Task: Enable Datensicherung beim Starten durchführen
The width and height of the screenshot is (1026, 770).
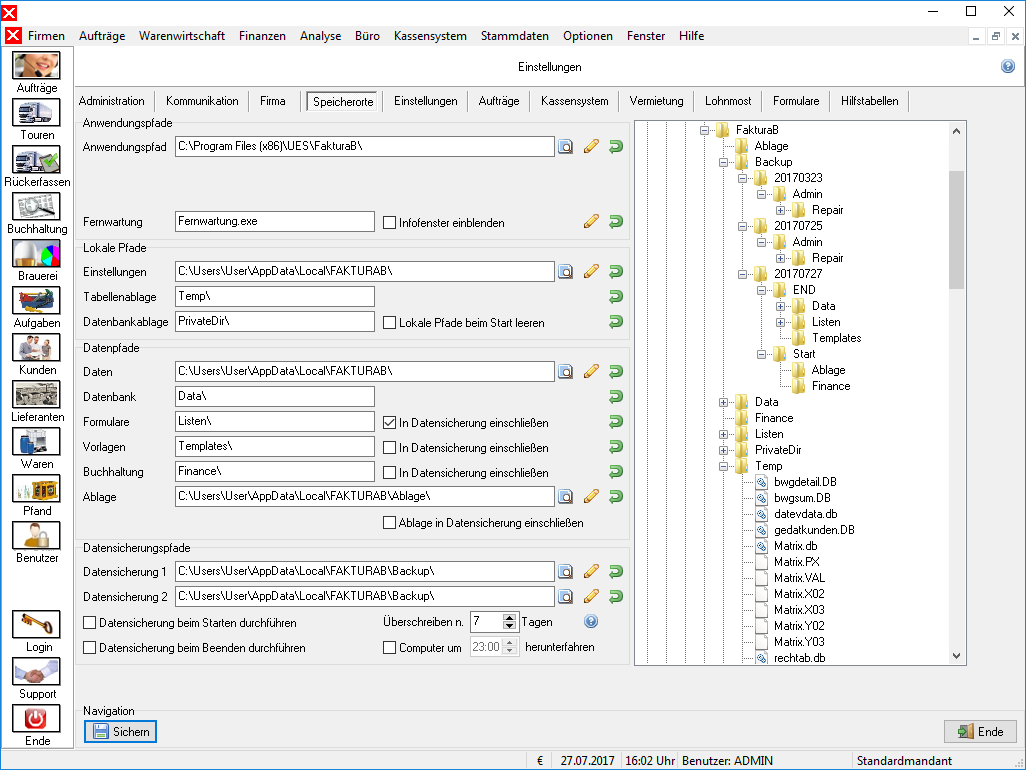Action: click(90, 623)
